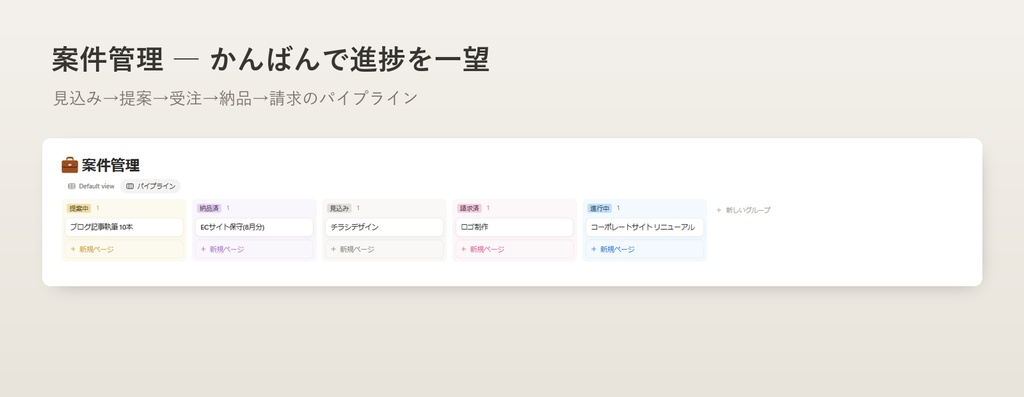1024x397 pixels.
Task: Click the 提案中 status tag
Action: (x=79, y=208)
